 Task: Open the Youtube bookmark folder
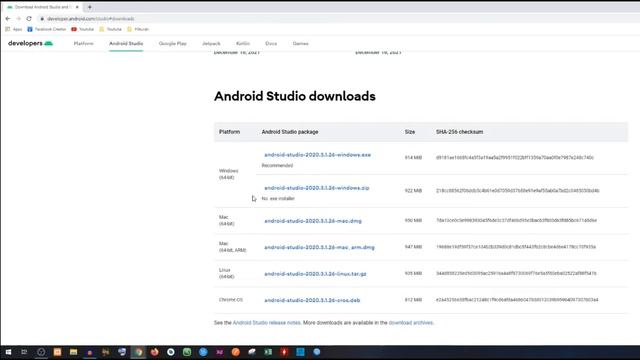[x=110, y=29]
